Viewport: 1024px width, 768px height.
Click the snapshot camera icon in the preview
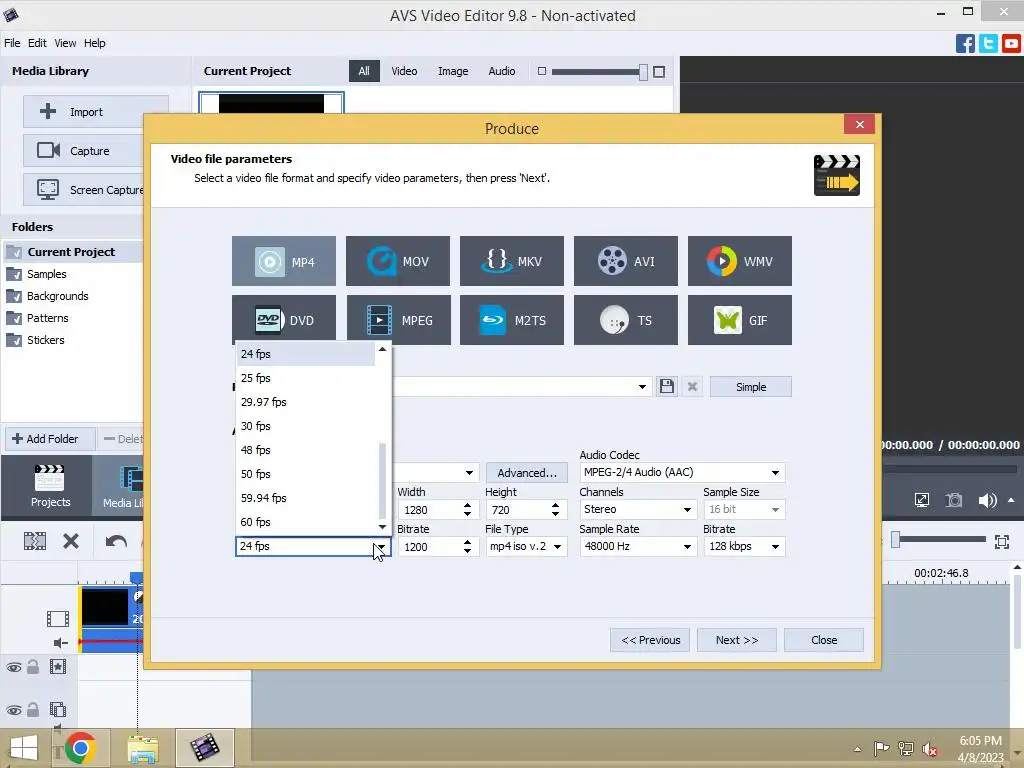953,500
